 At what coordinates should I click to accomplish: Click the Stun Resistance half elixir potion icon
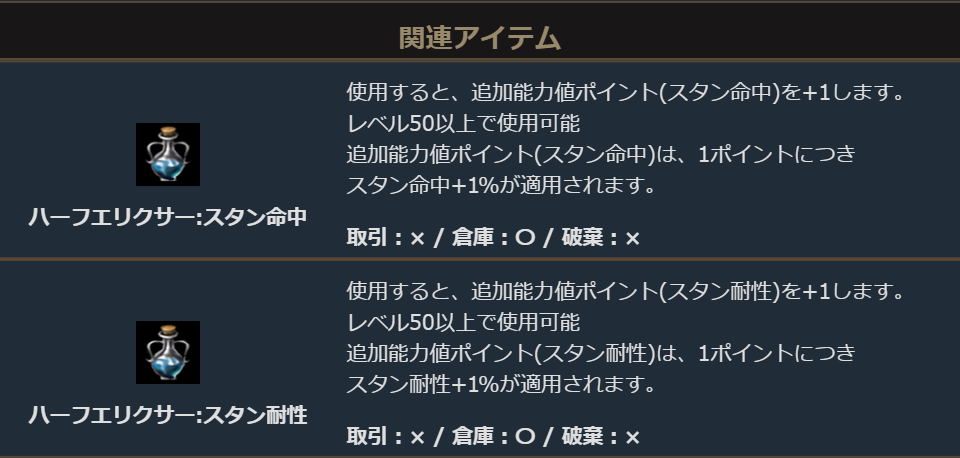(167, 352)
